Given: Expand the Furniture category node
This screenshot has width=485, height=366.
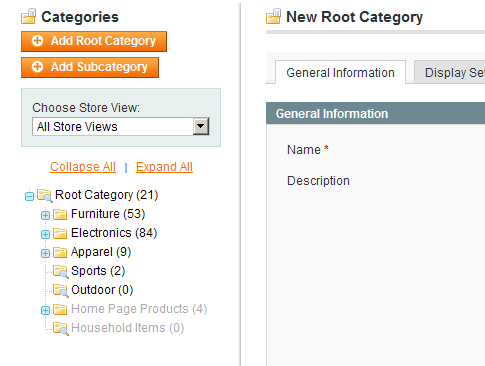Looking at the screenshot, I should [45, 215].
